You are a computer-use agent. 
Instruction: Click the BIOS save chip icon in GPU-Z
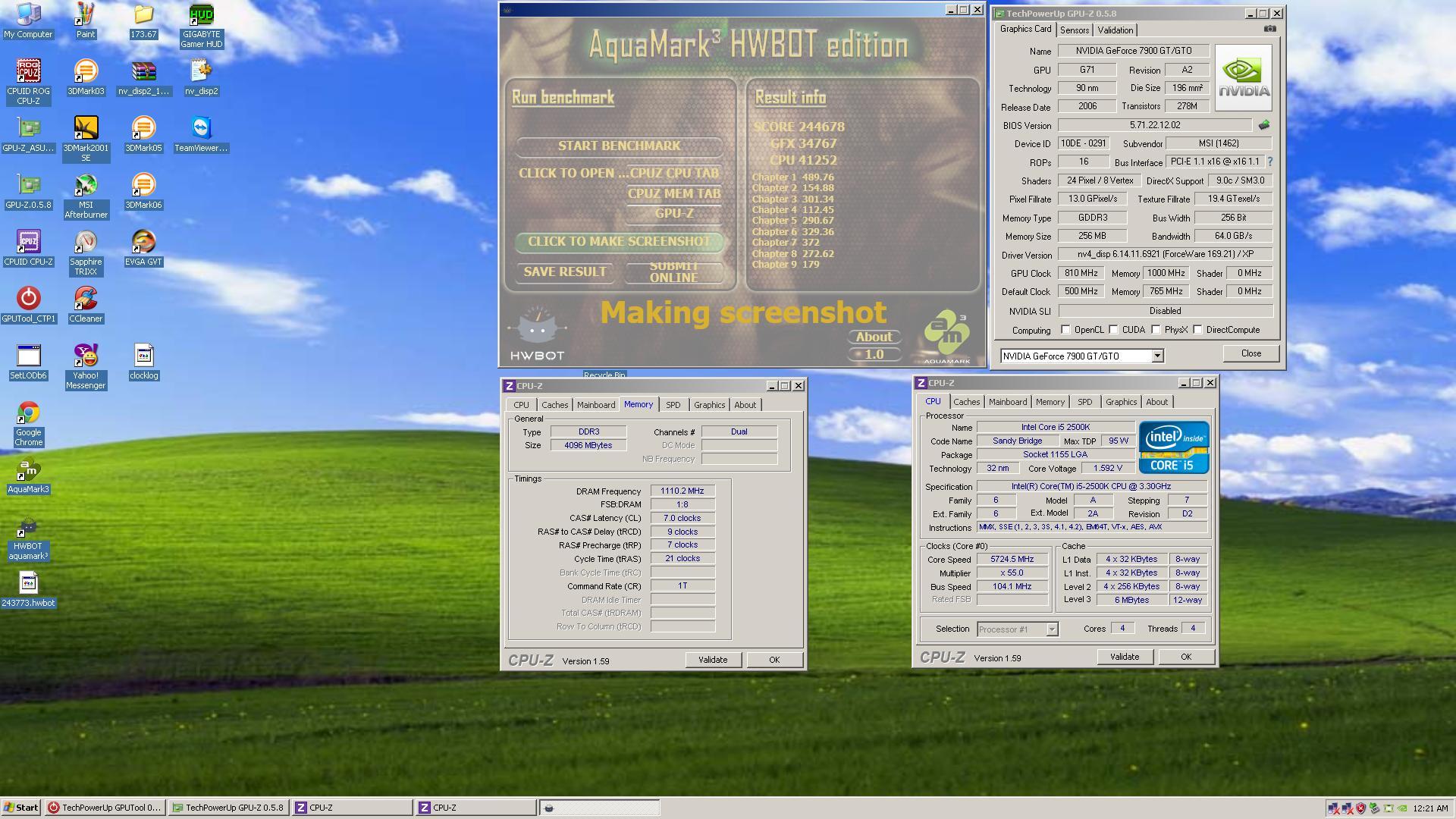pos(1263,125)
